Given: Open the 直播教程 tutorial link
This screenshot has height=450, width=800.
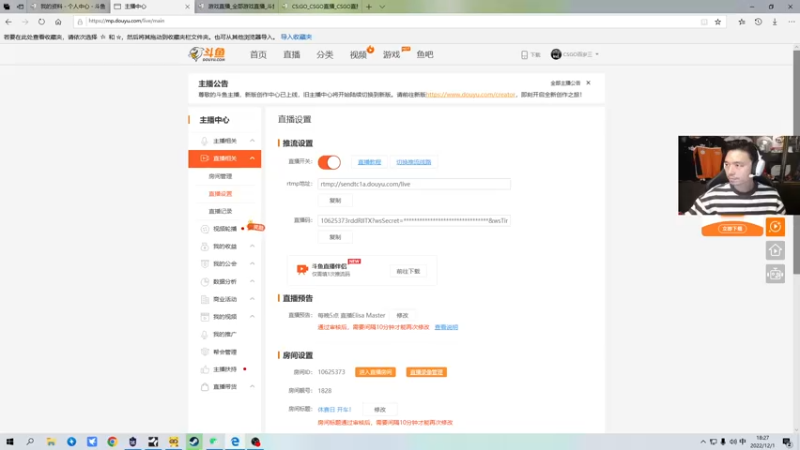Looking at the screenshot, I should [369, 162].
